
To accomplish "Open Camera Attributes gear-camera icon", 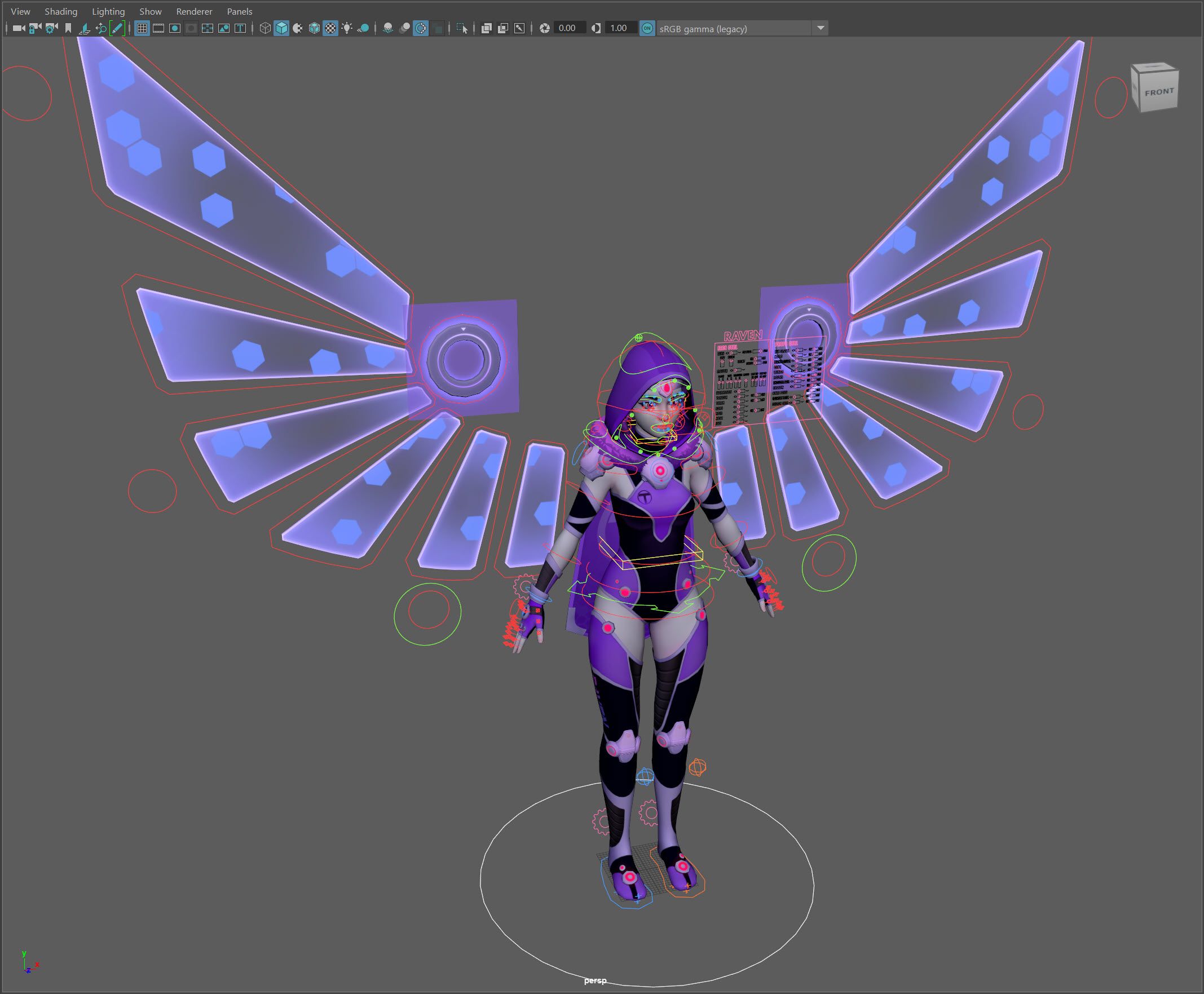I will coord(51,28).
